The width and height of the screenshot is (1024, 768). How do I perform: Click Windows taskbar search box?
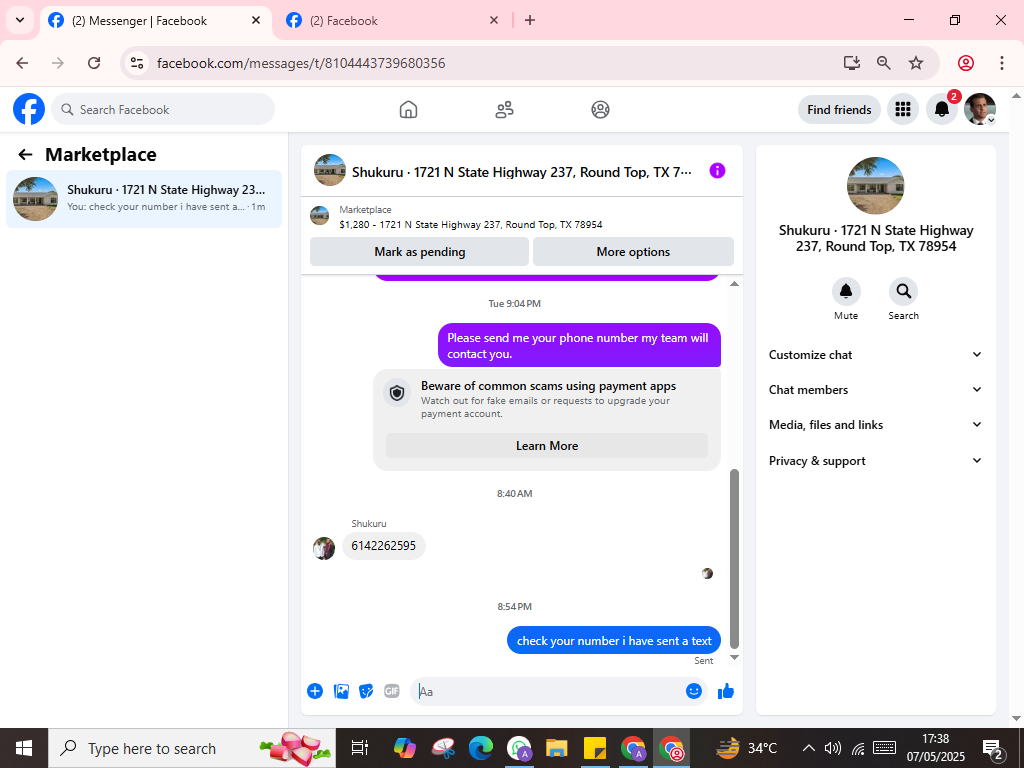coord(192,748)
